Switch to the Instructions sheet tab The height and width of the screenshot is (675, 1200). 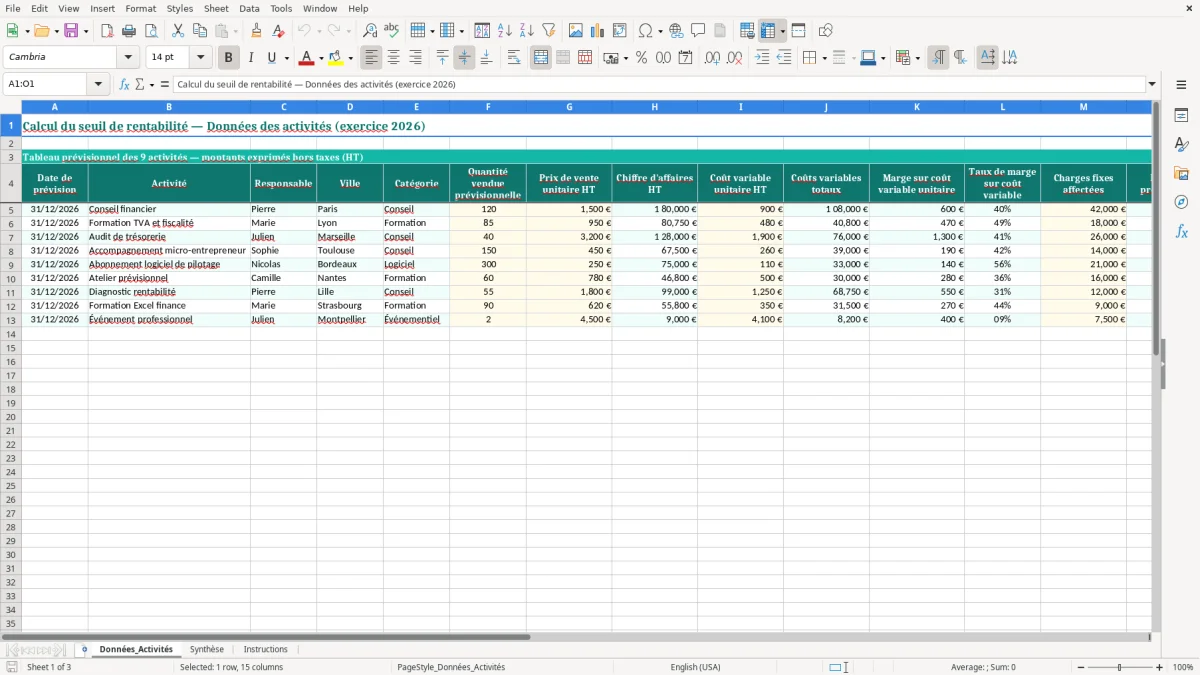[265, 650]
